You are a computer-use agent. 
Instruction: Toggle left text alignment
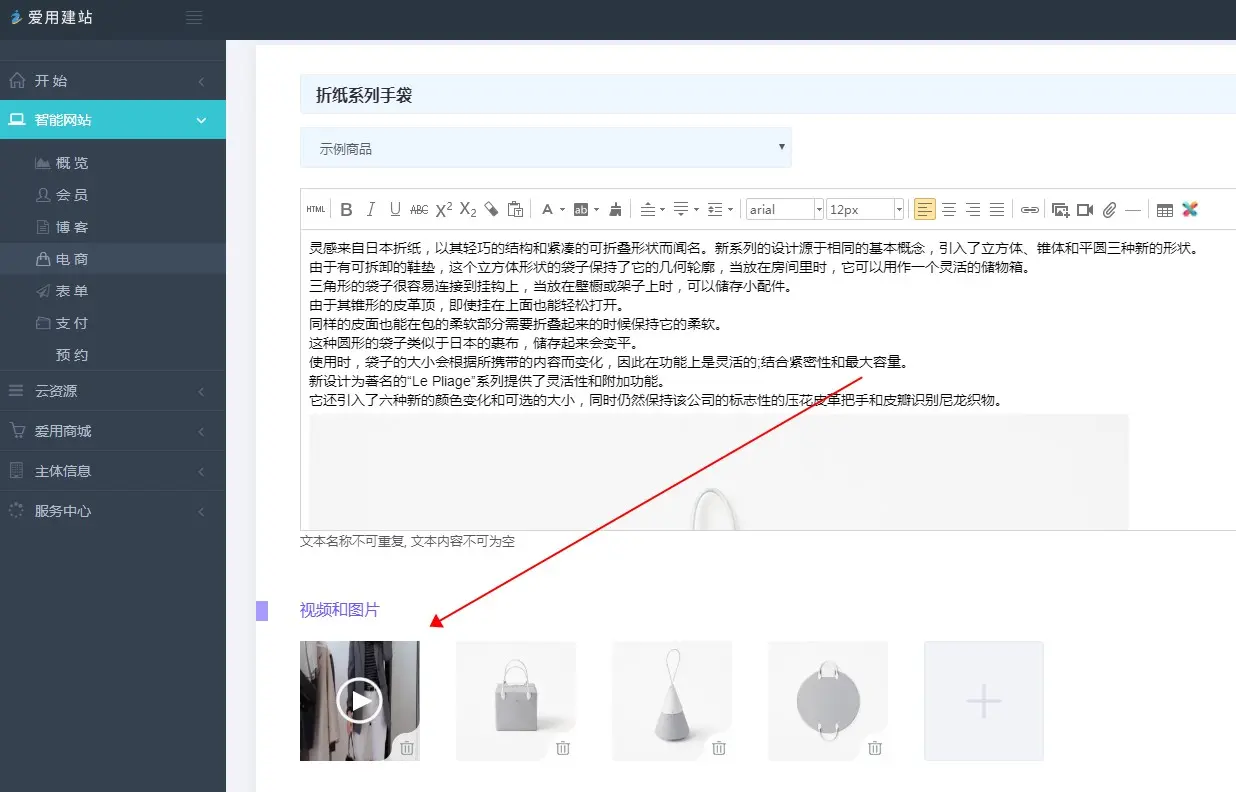[924, 210]
